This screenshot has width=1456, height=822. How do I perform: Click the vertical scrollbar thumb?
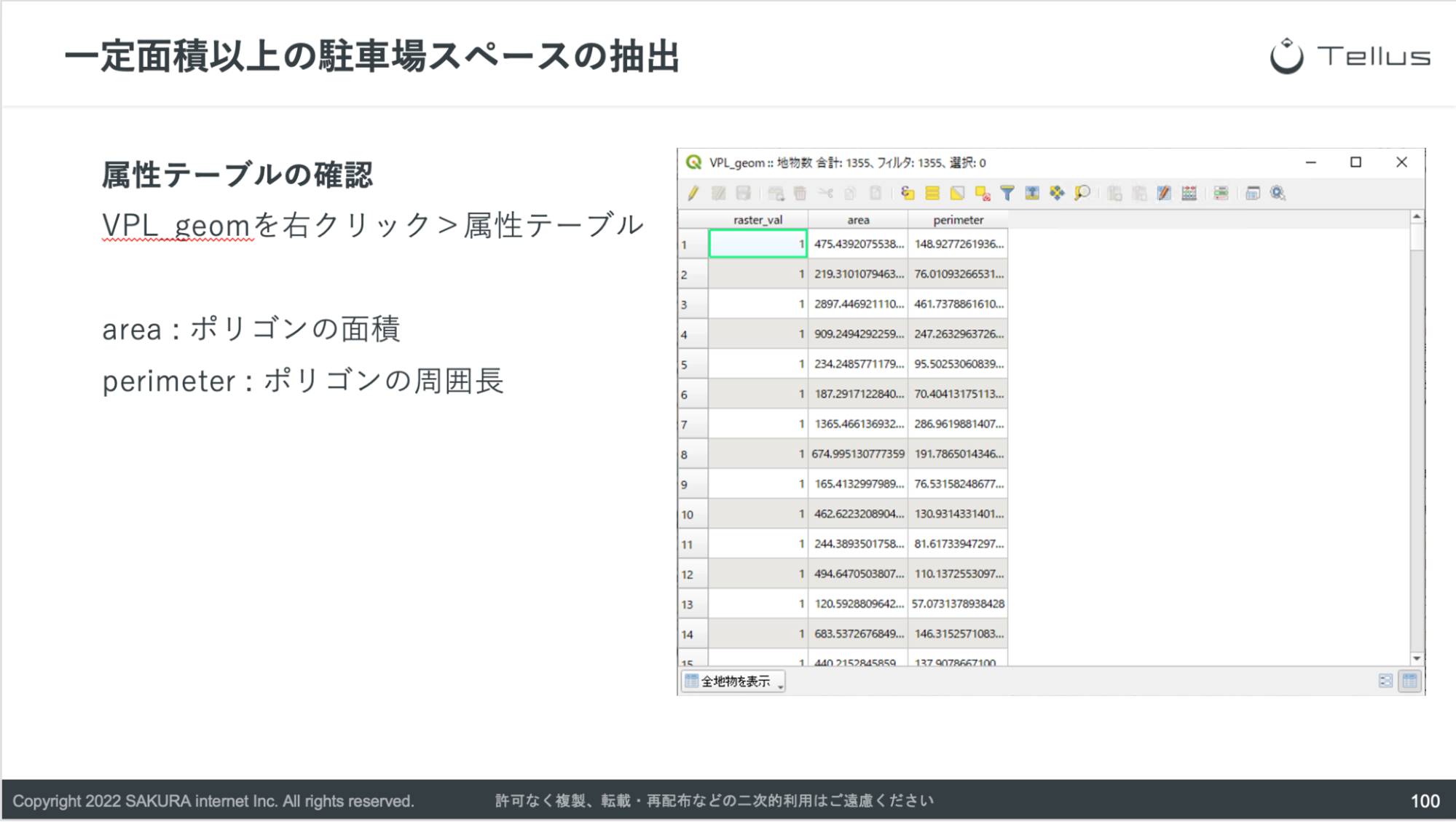1416,237
